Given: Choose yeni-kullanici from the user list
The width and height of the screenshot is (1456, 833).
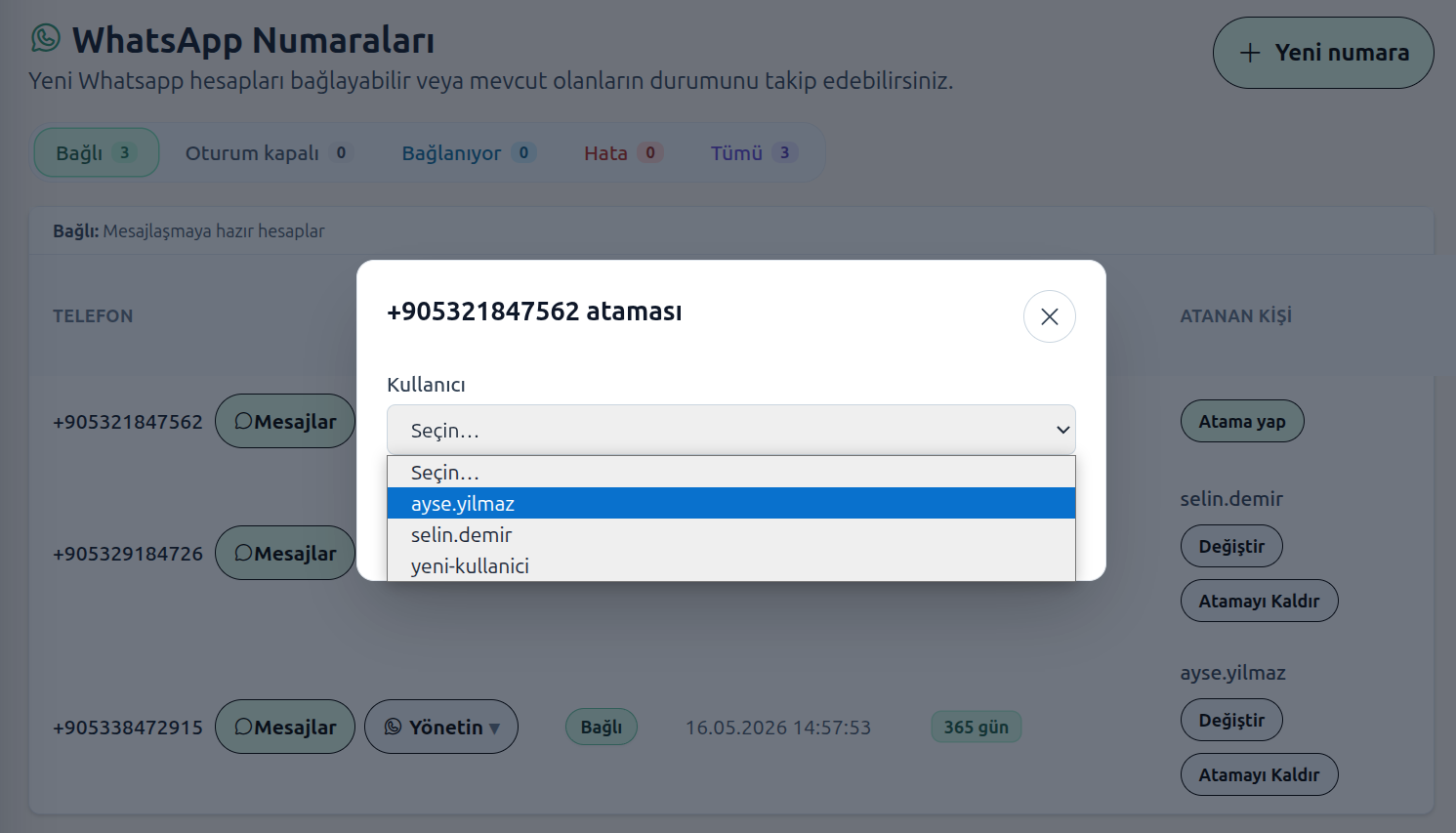Looking at the screenshot, I should coord(730,565).
